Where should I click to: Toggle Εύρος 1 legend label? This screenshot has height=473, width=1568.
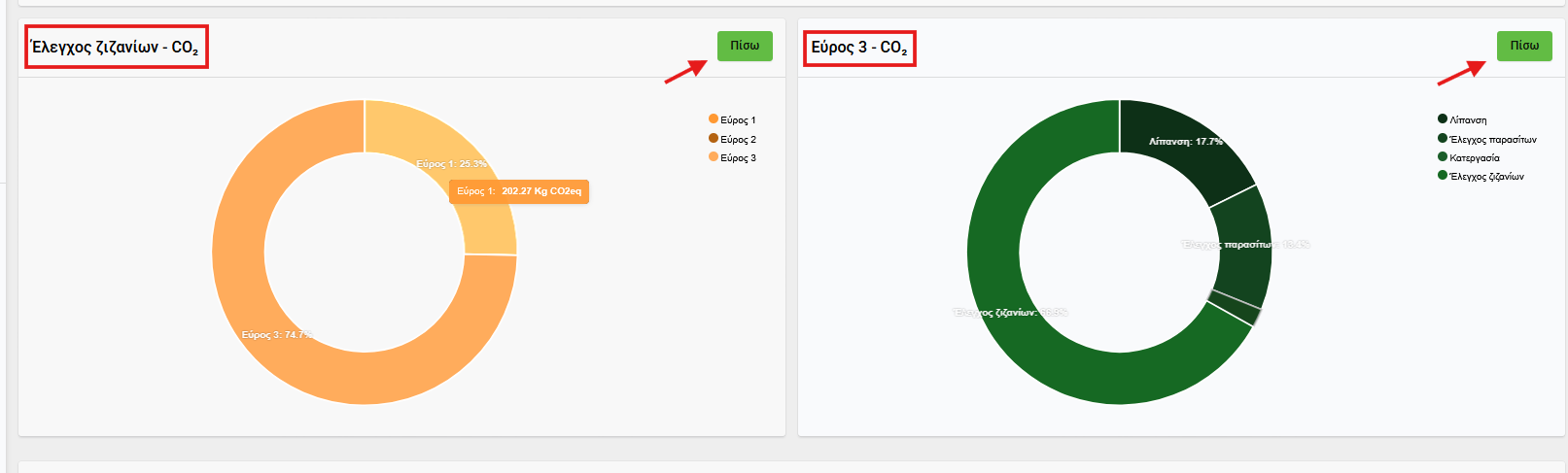coord(738,120)
